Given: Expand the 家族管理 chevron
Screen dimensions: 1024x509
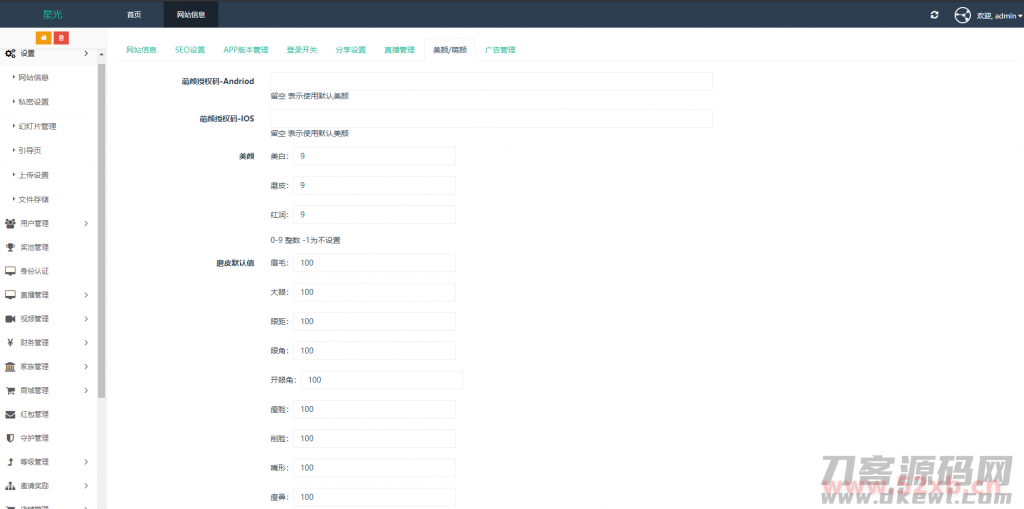Looking at the screenshot, I should 86,367.
